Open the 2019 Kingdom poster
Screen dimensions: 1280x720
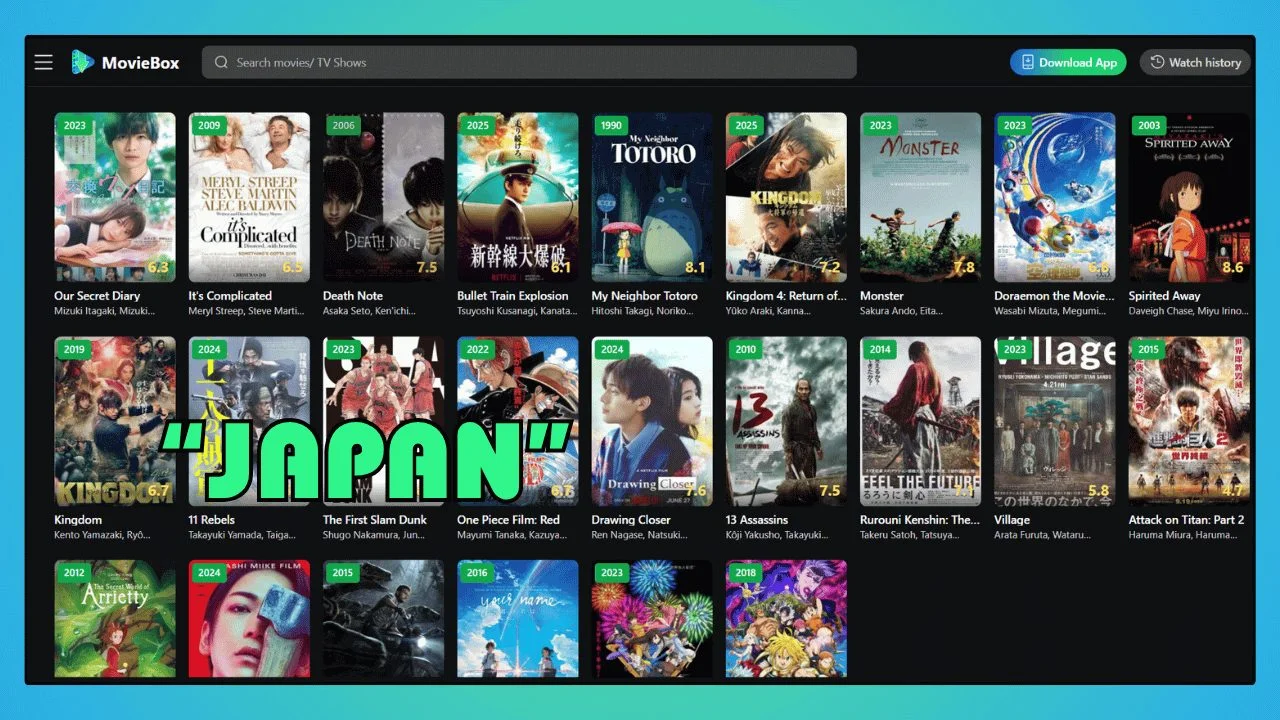point(115,421)
